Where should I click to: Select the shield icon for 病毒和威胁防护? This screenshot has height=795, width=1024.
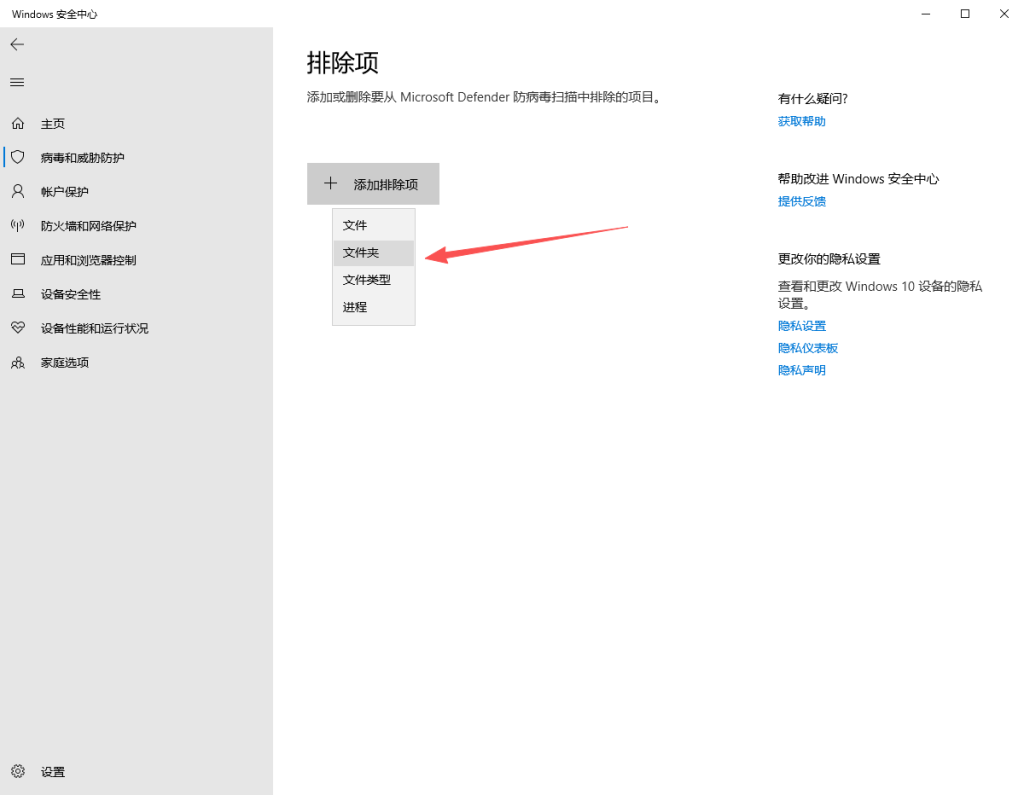coord(17,158)
